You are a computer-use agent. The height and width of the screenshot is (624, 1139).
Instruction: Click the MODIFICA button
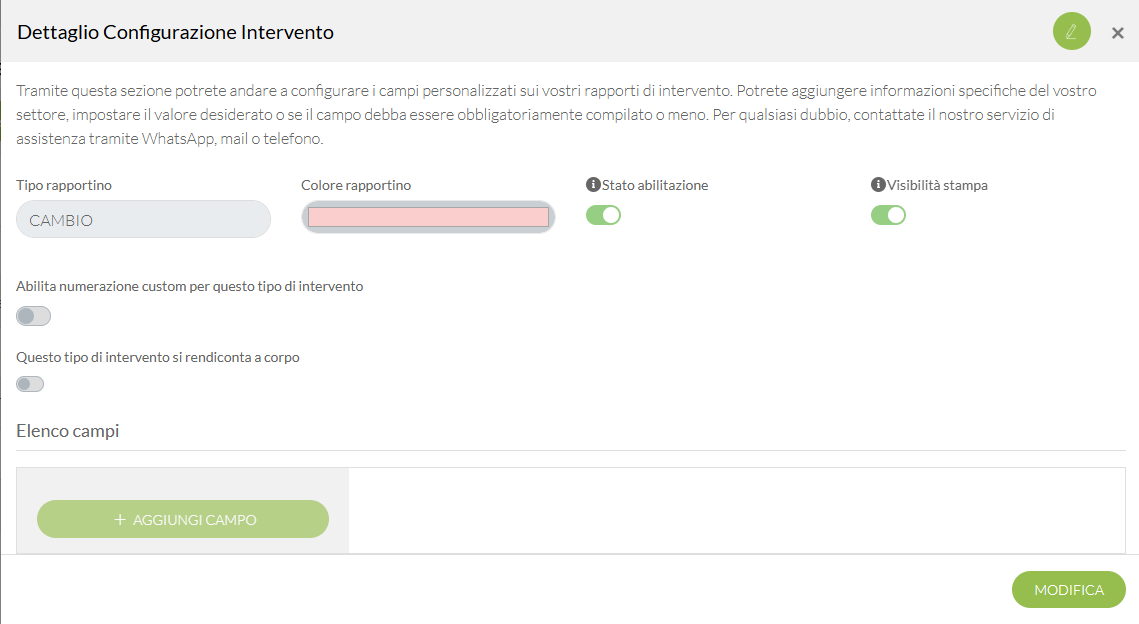tap(1069, 590)
